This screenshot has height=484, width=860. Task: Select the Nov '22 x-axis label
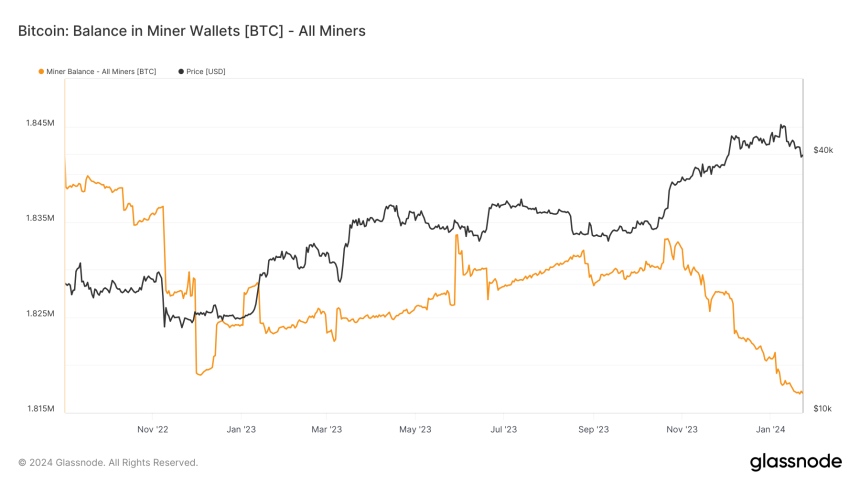(152, 429)
